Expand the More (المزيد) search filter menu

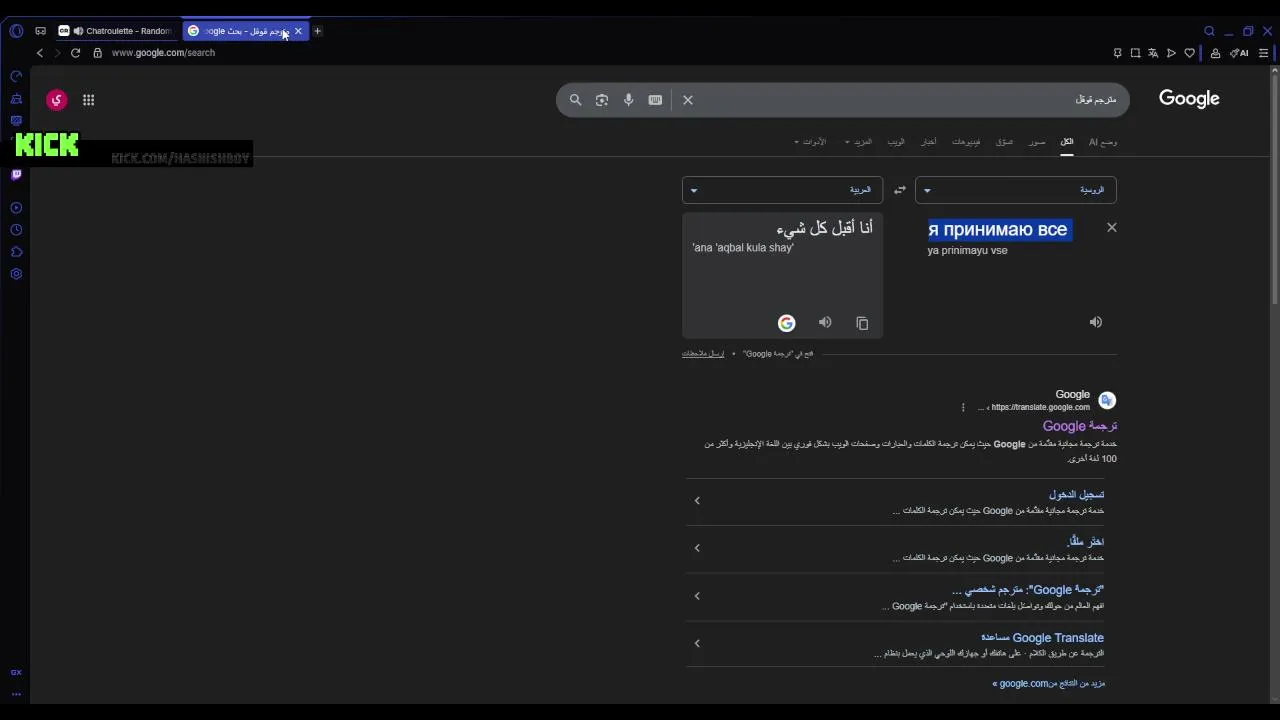pos(858,142)
